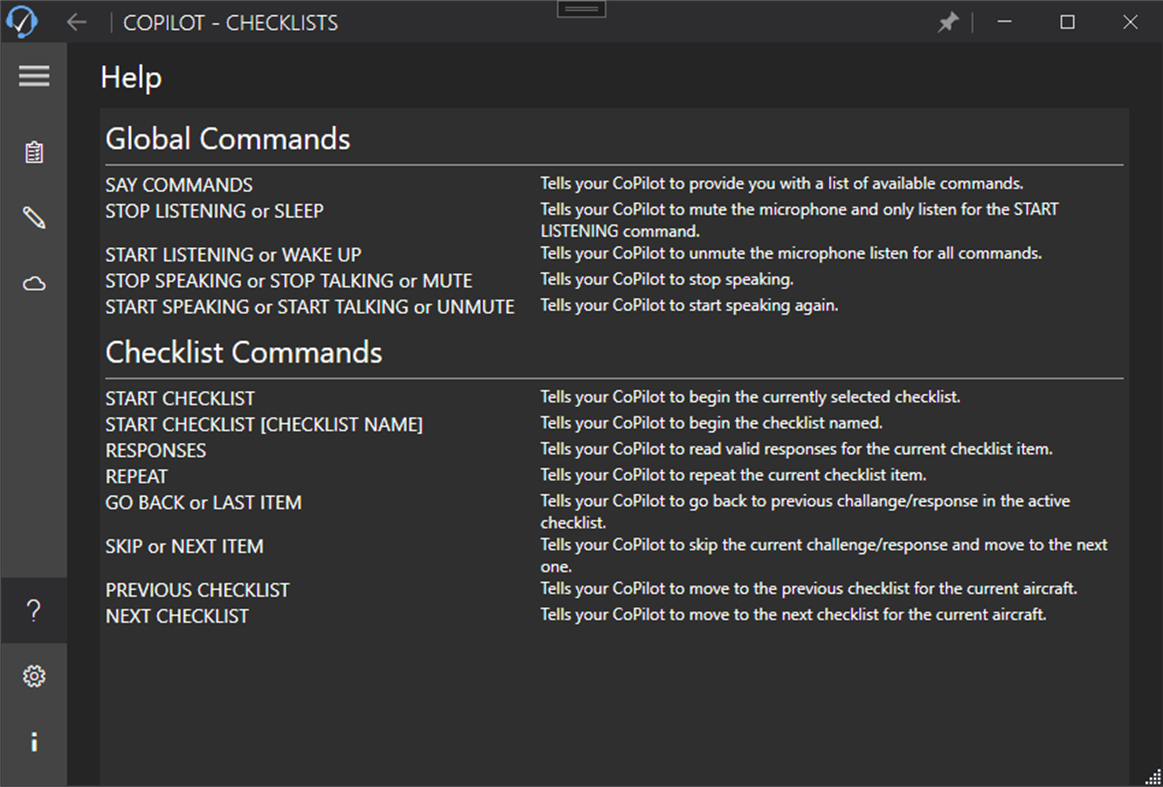Click the Checklist Commands section header

click(243, 352)
